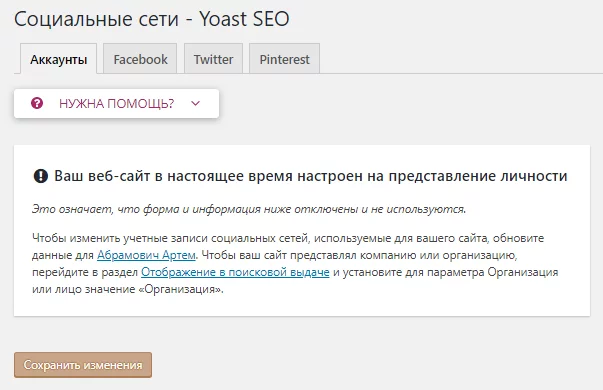Open the Facebook tab
This screenshot has width=603, height=390.
[140, 59]
